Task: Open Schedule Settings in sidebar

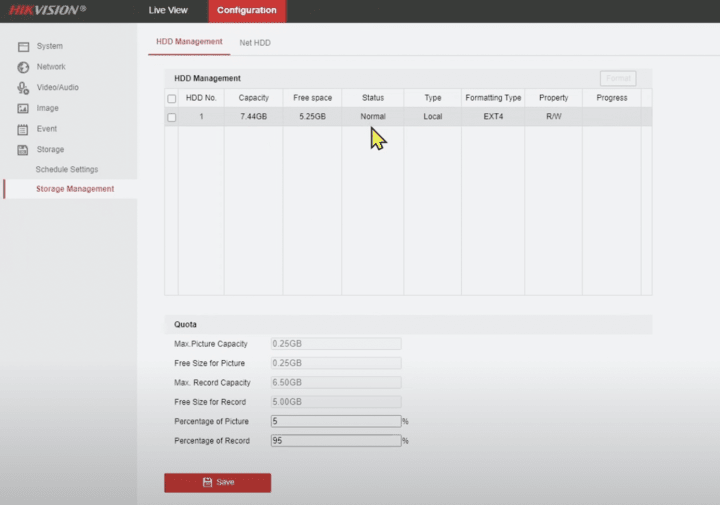Action: [x=67, y=170]
